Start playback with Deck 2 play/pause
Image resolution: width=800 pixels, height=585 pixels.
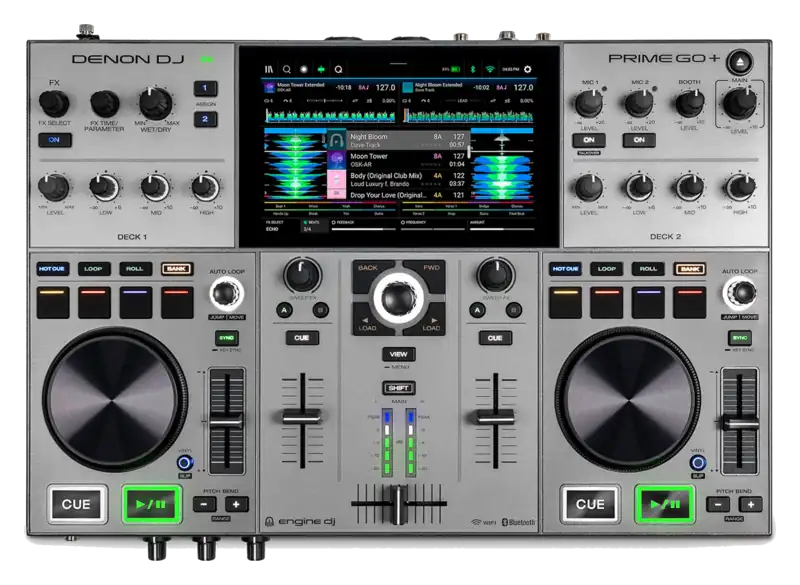coord(665,504)
